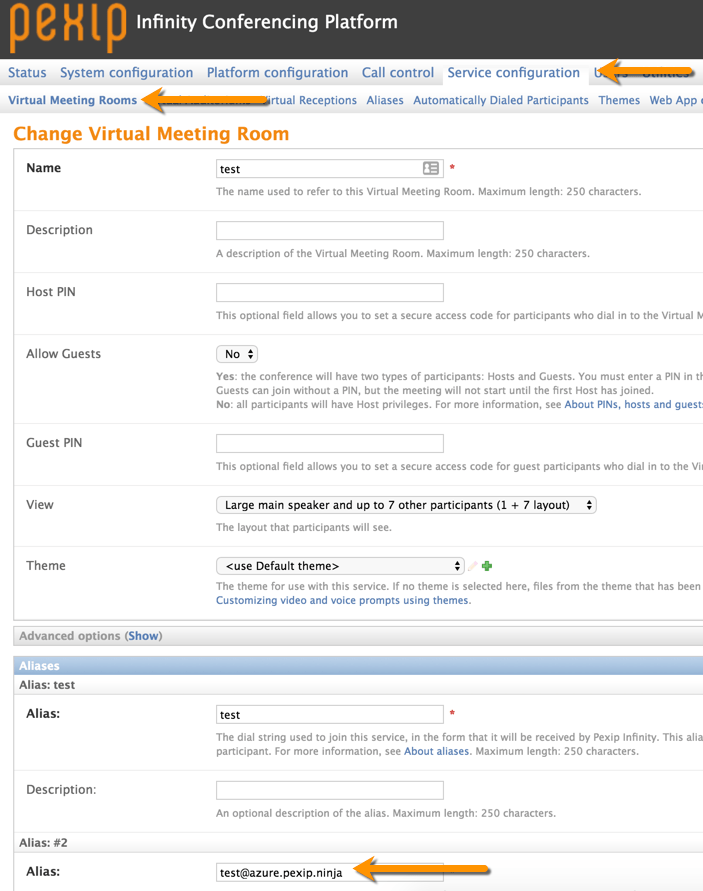Click the 'Alias: test' row label
This screenshot has width=703, height=891.
[x=47, y=685]
